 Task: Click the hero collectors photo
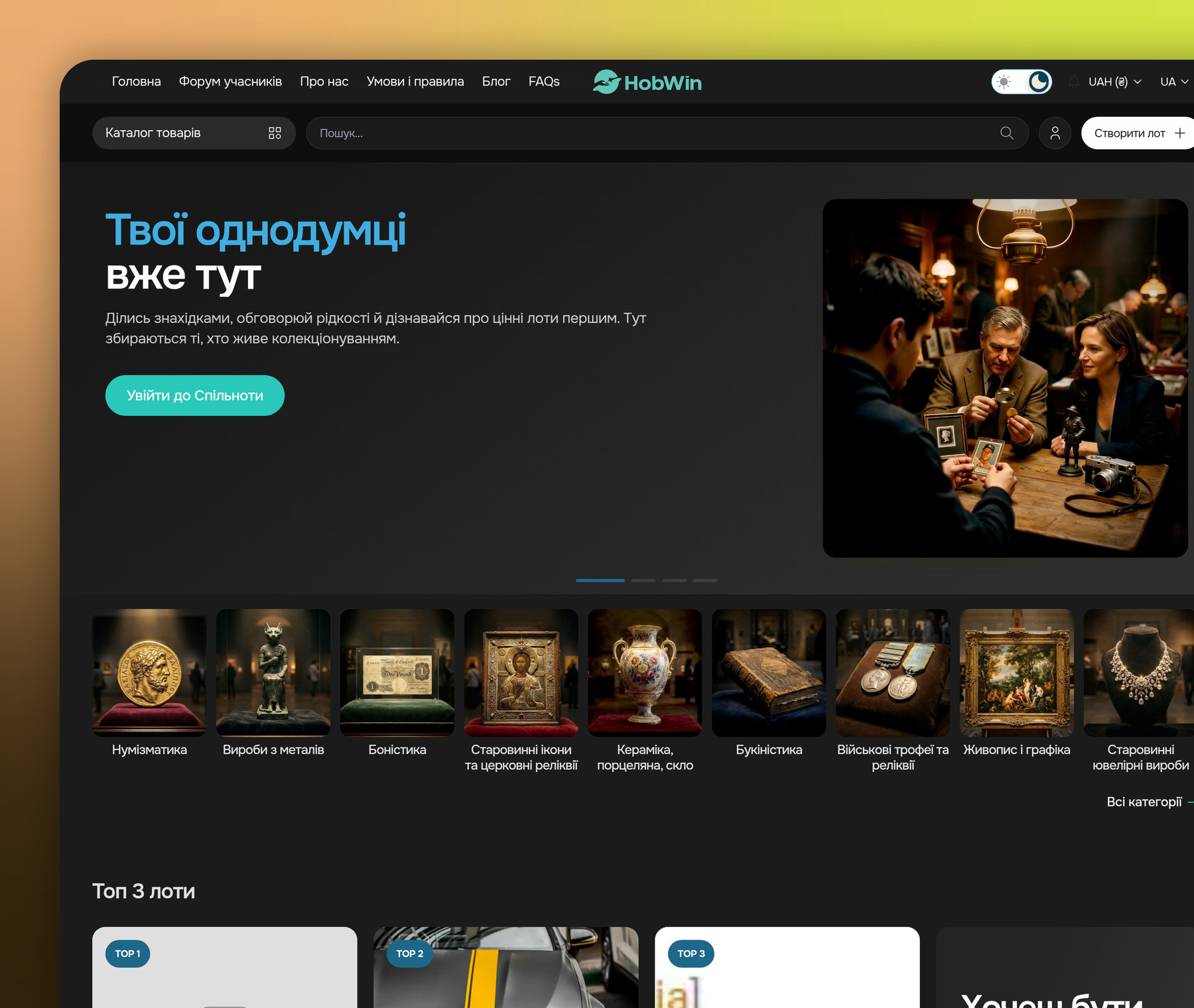(1005, 378)
